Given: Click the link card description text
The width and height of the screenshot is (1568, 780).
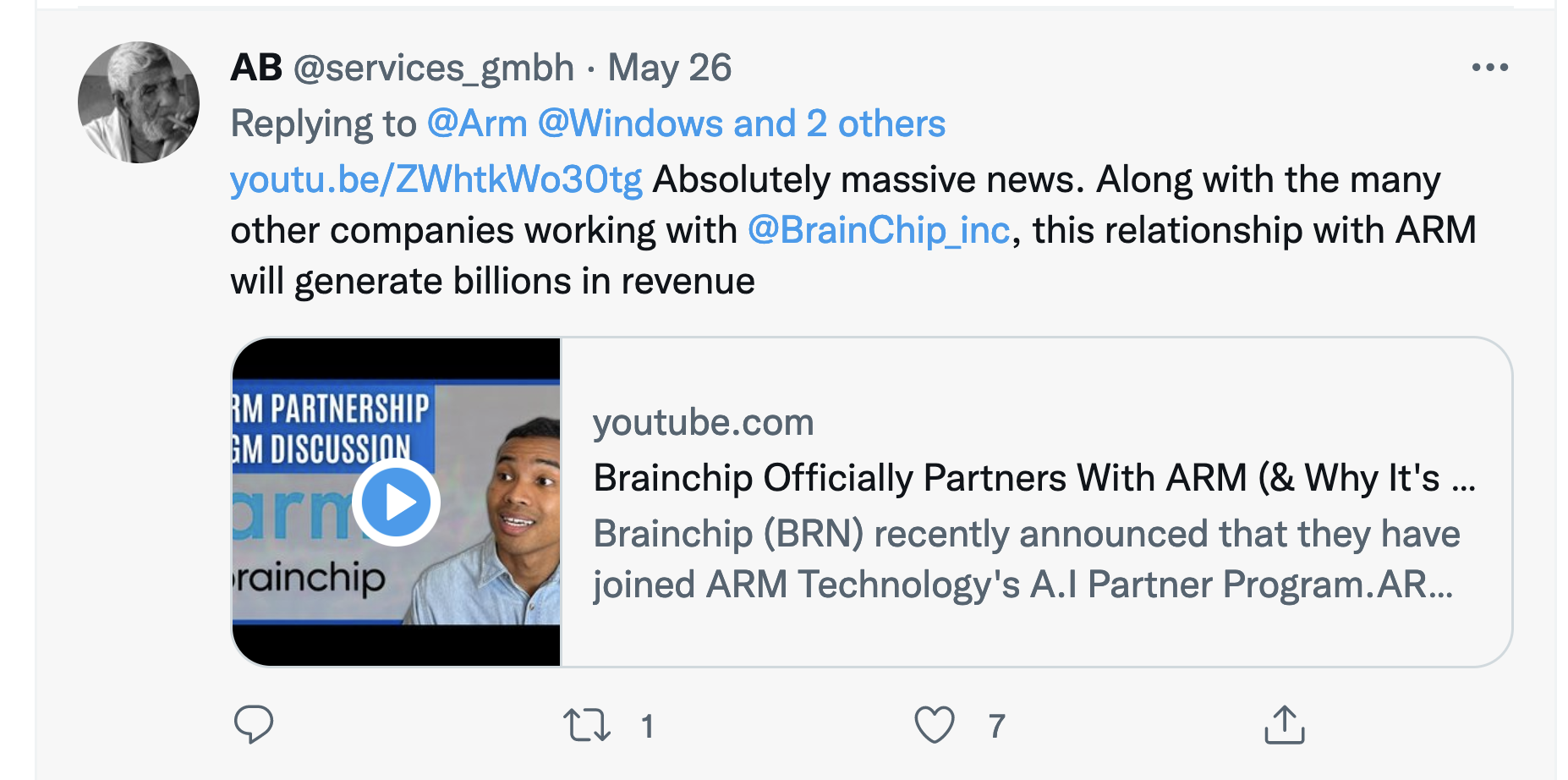Looking at the screenshot, I should [x=1026, y=559].
